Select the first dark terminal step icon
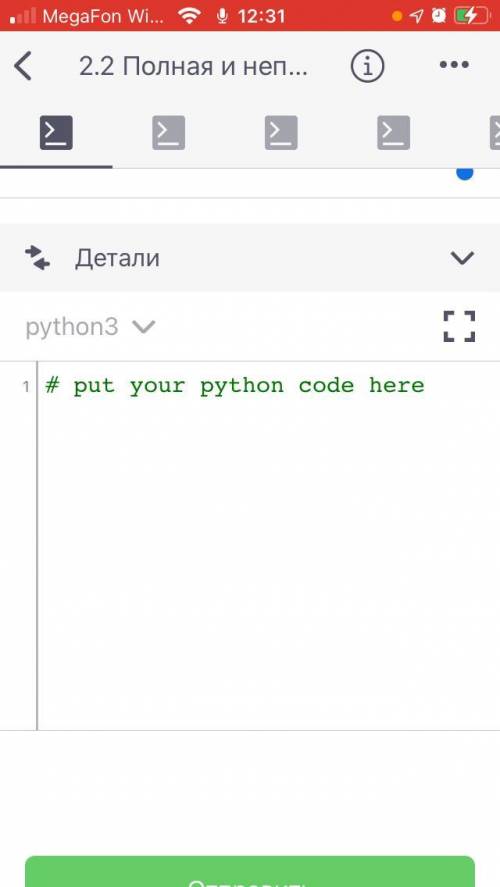Image resolution: width=500 pixels, height=887 pixels. pos(56,133)
